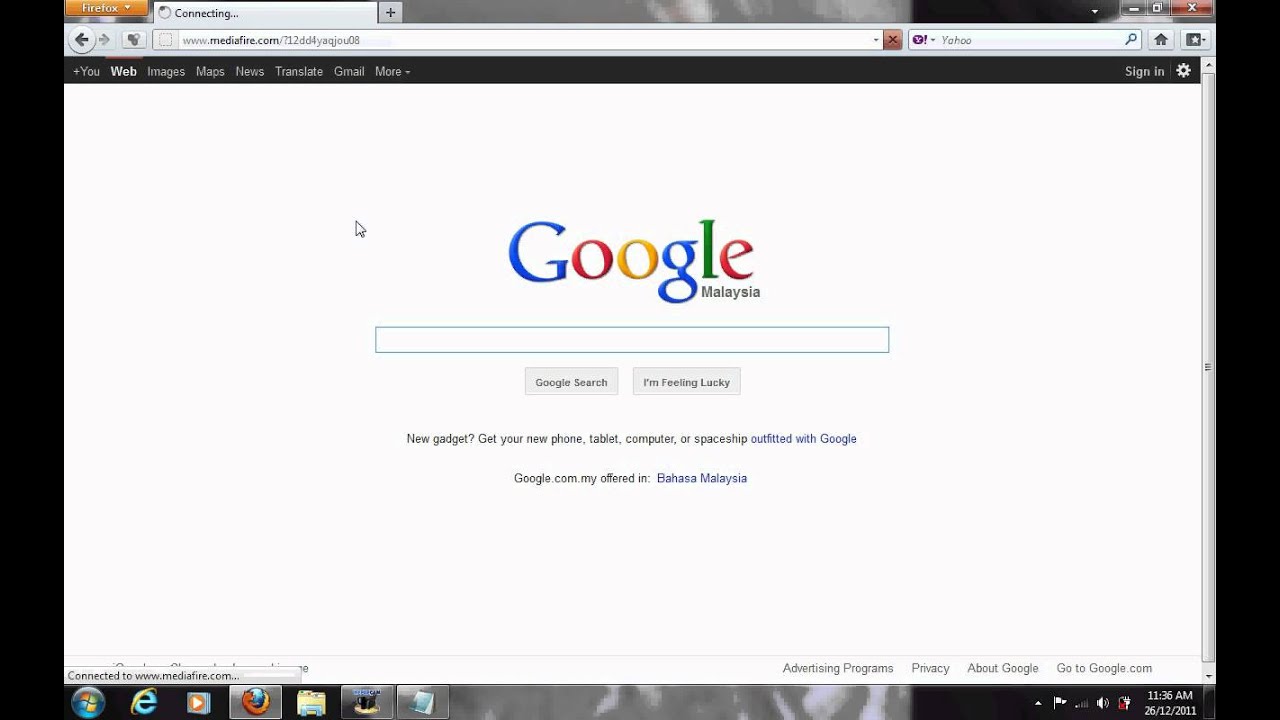Open Google options gear icon
The height and width of the screenshot is (720, 1280).
click(x=1184, y=71)
